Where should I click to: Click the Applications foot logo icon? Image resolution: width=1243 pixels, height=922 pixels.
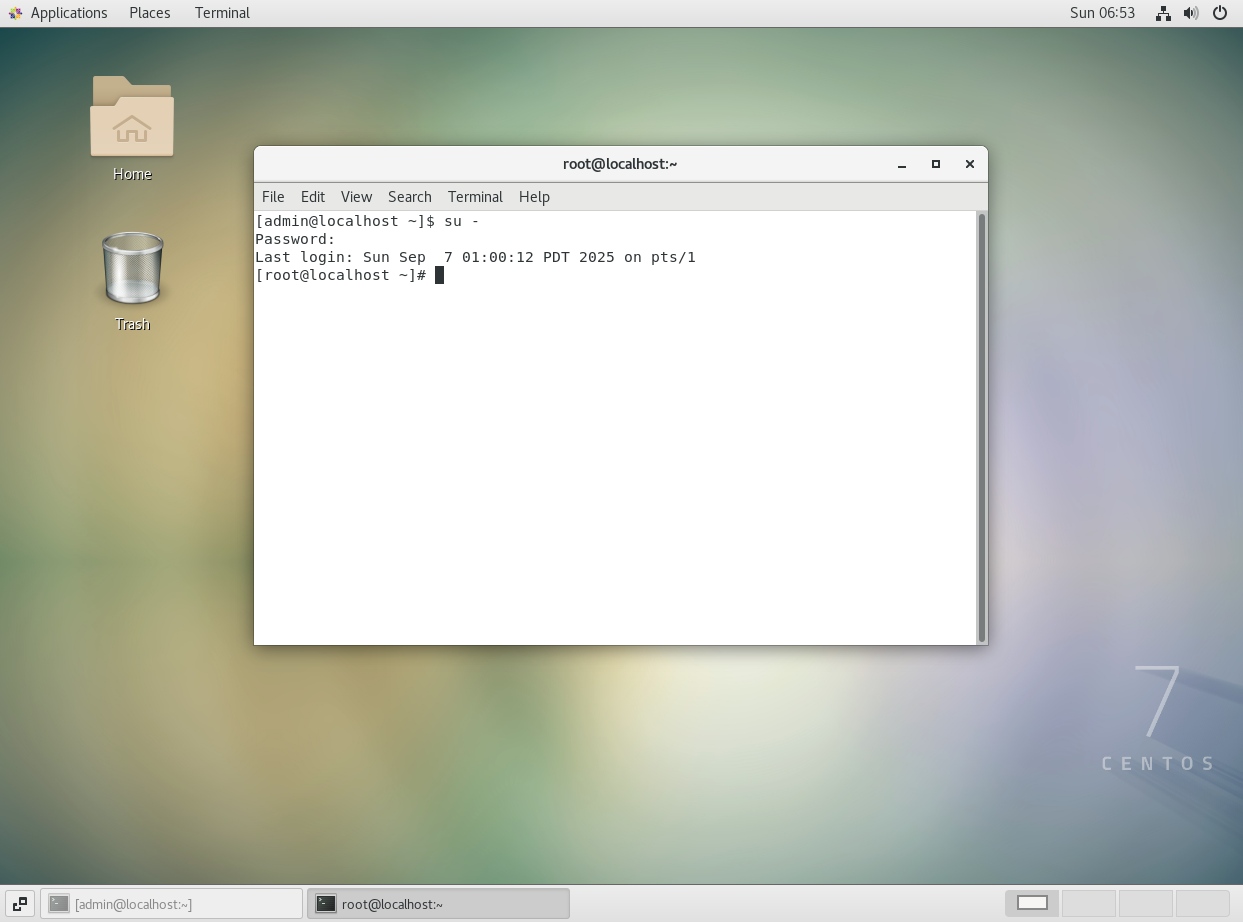[15, 13]
